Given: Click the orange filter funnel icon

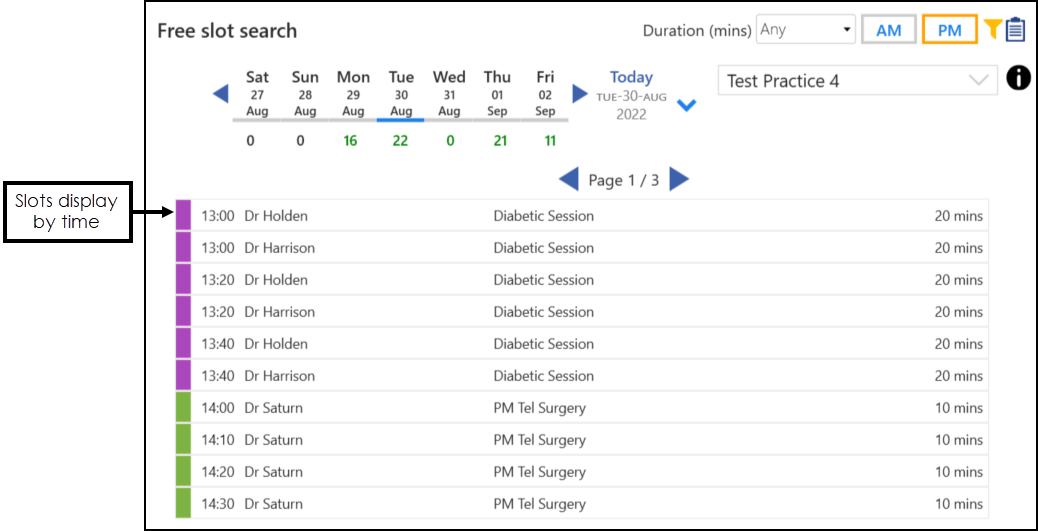Looking at the screenshot, I should 992,30.
